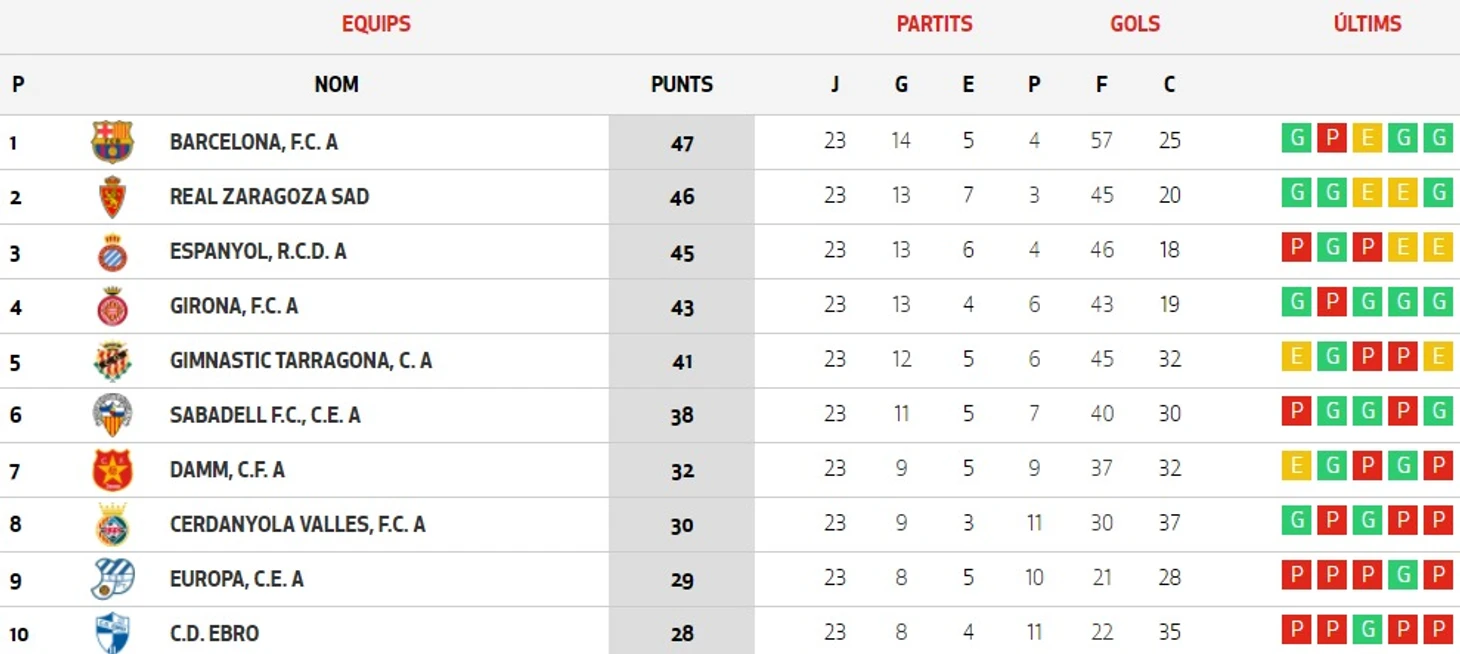Click Barcelona's red P result badge
Viewport: 1460px width, 654px height.
click(1331, 138)
